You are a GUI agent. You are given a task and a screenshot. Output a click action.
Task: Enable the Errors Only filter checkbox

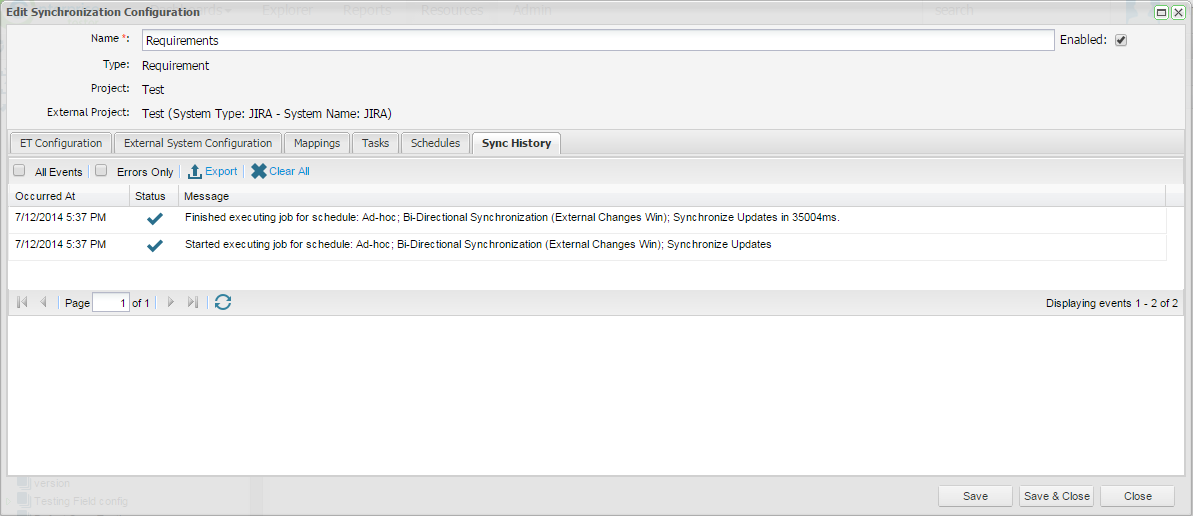[x=101, y=171]
